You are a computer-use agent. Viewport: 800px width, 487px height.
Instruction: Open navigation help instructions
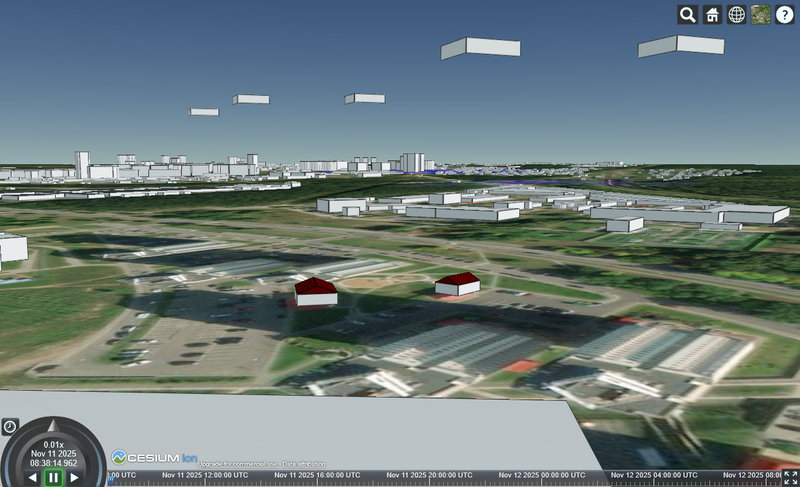pyautogui.click(x=785, y=15)
